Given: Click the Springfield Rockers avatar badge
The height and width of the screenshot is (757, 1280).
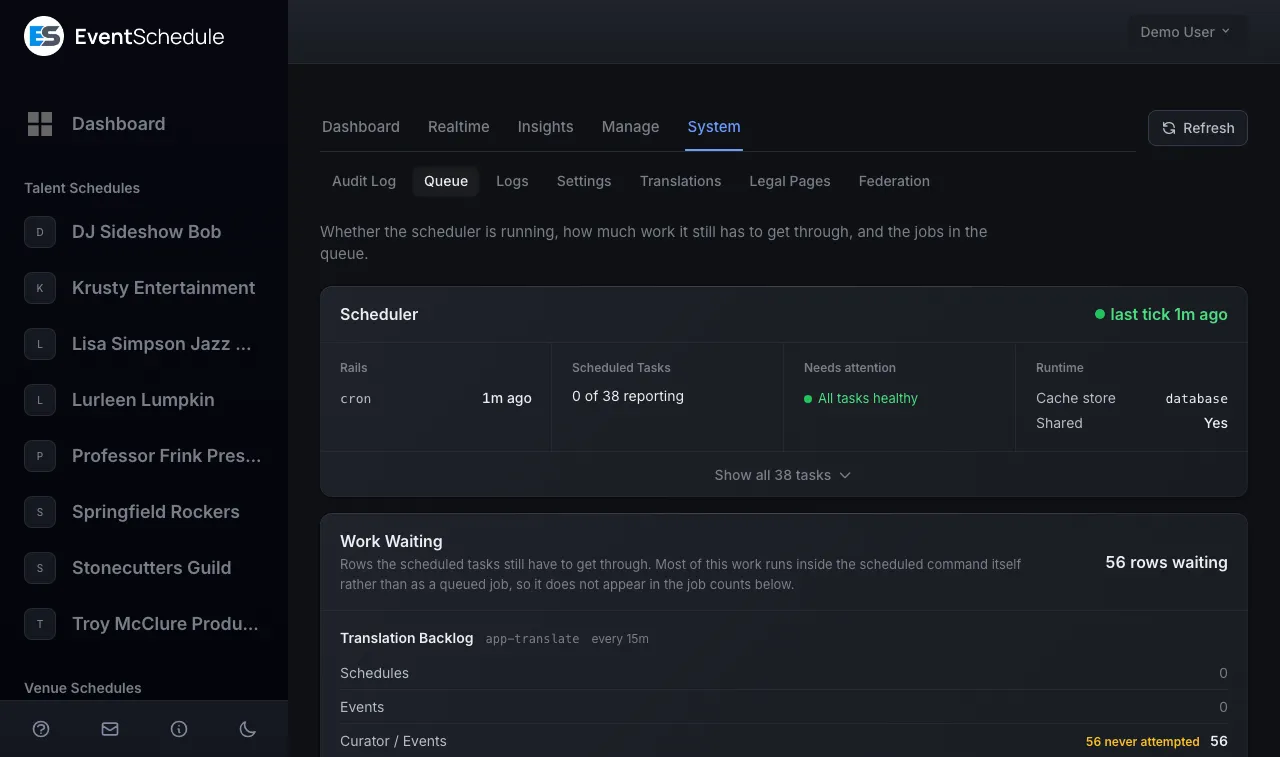Looking at the screenshot, I should pyautogui.click(x=40, y=512).
